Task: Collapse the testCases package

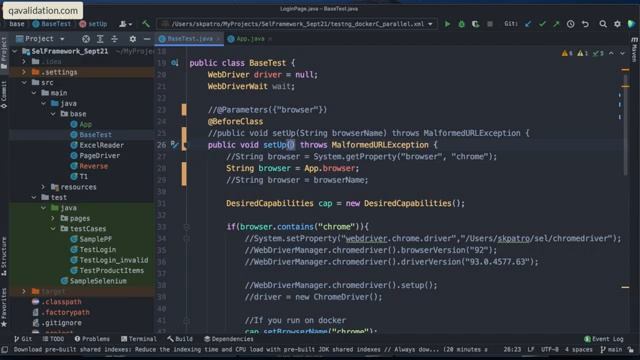Action: 53,229
